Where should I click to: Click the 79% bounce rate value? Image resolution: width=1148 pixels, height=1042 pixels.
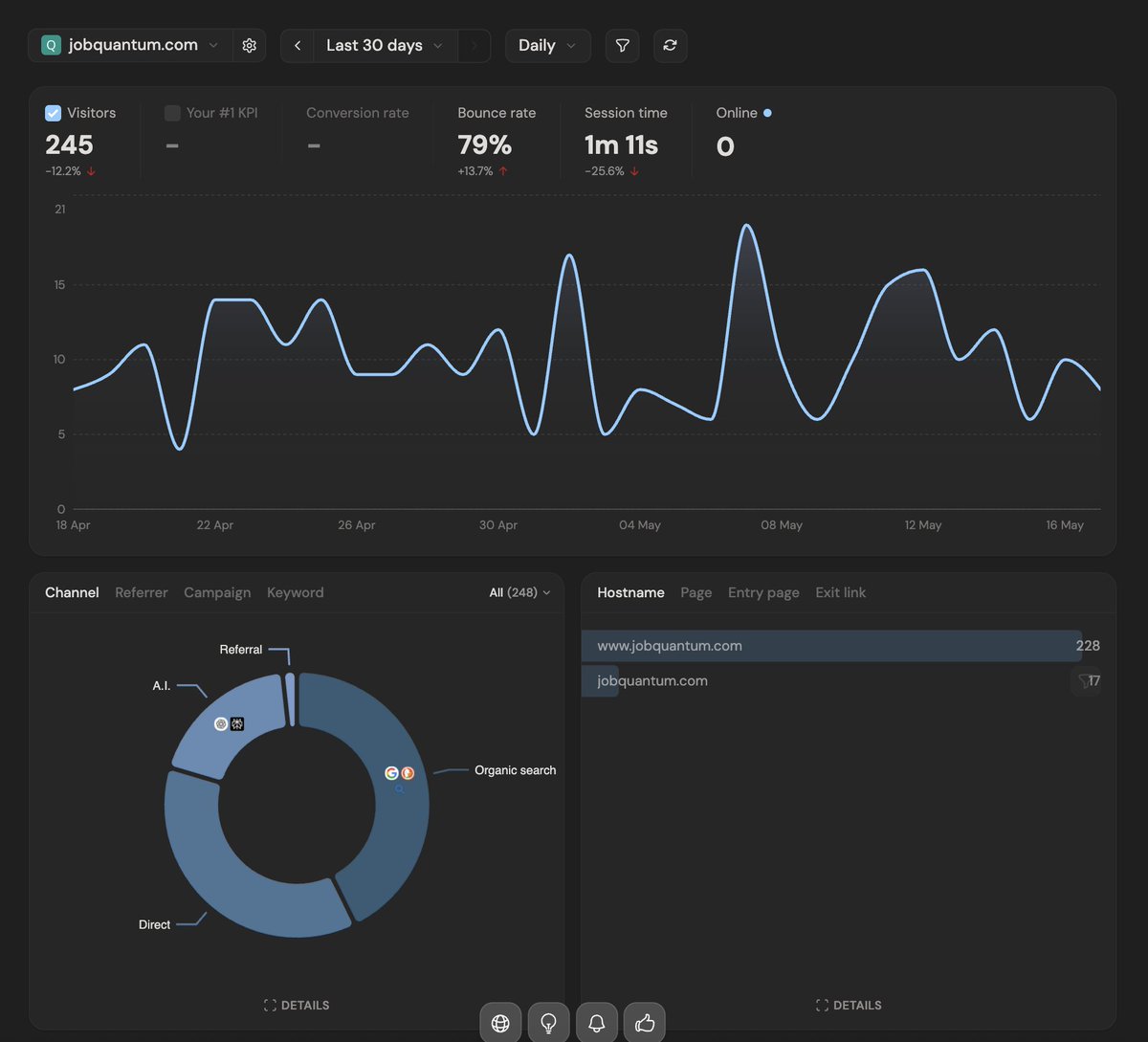point(485,145)
